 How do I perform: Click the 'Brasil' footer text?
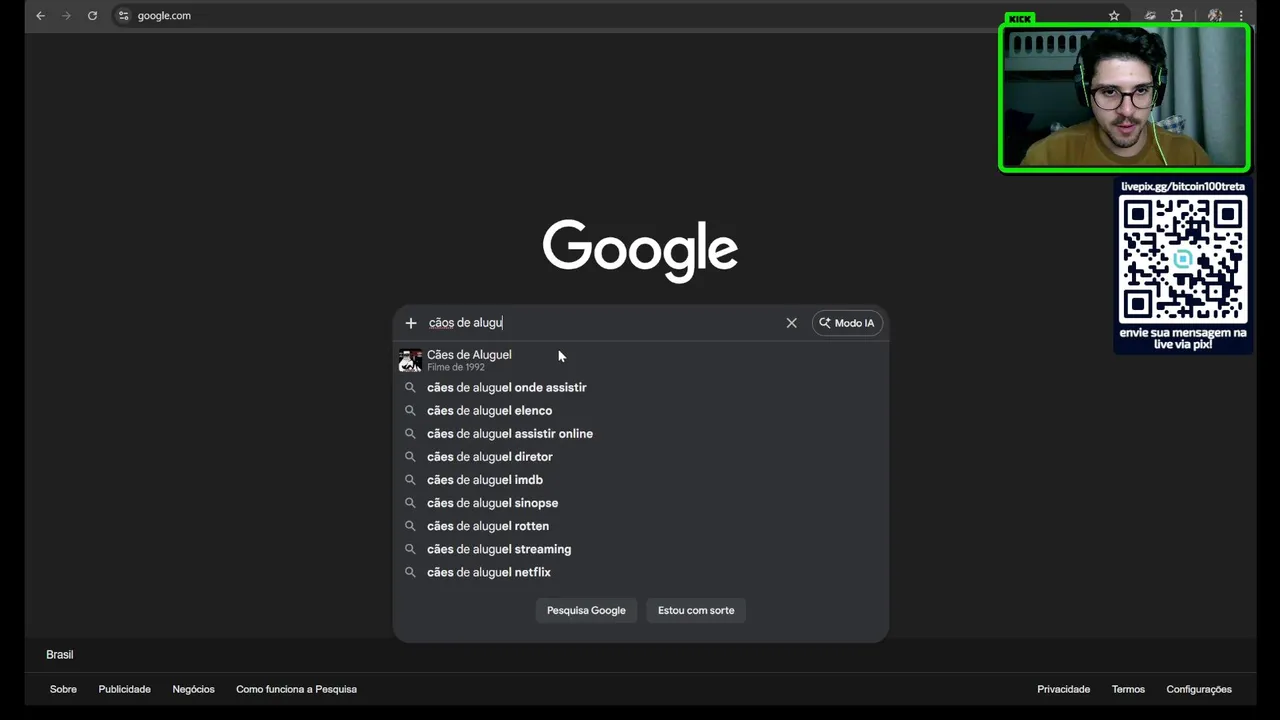coord(60,654)
